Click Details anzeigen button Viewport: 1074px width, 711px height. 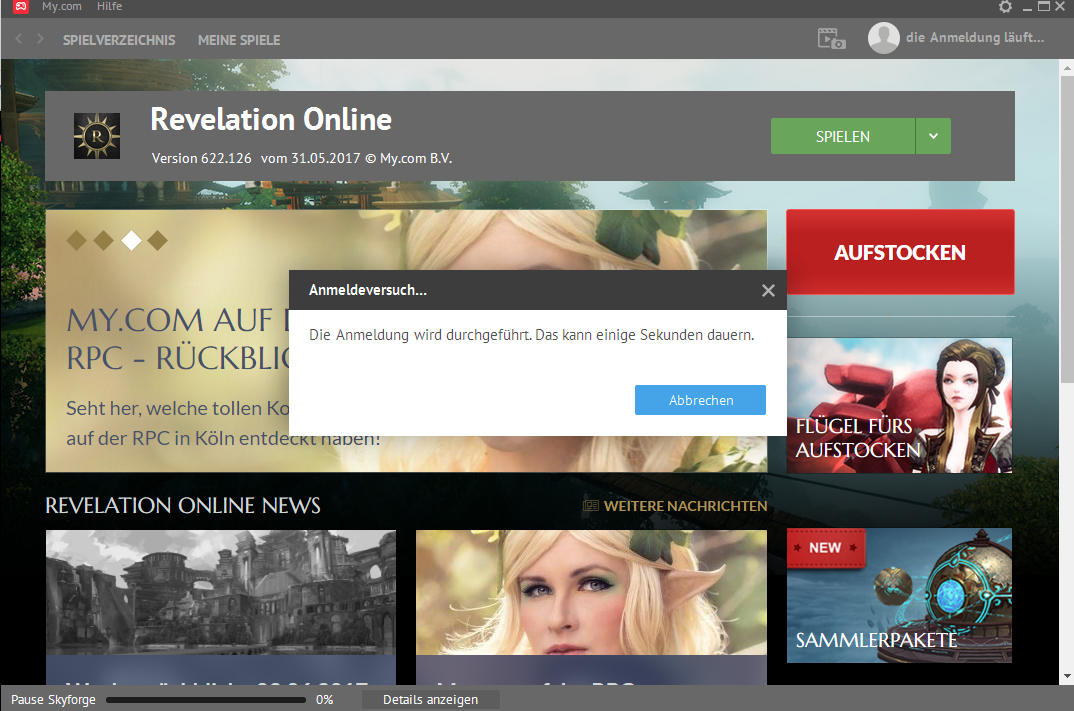pyautogui.click(x=430, y=699)
